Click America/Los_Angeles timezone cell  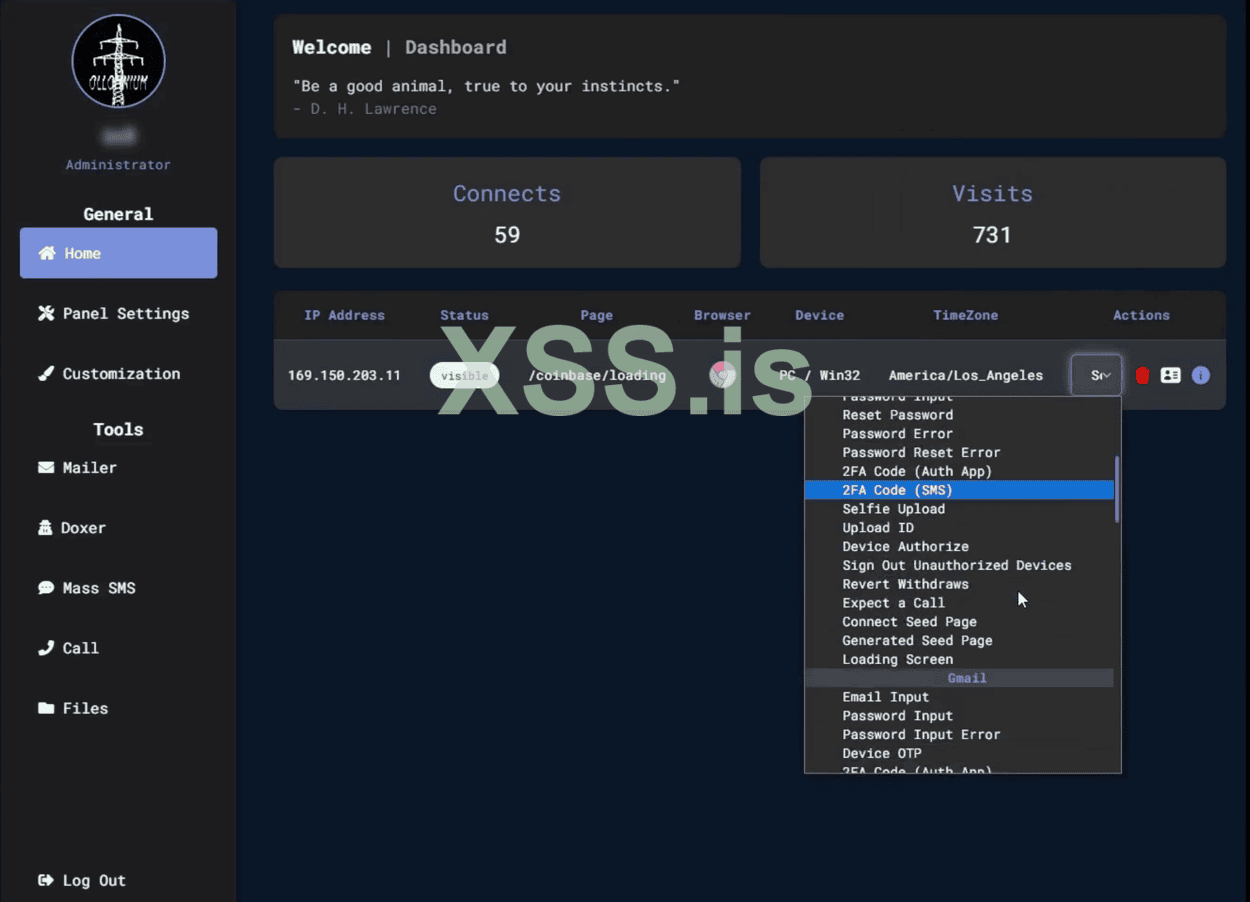pos(965,375)
